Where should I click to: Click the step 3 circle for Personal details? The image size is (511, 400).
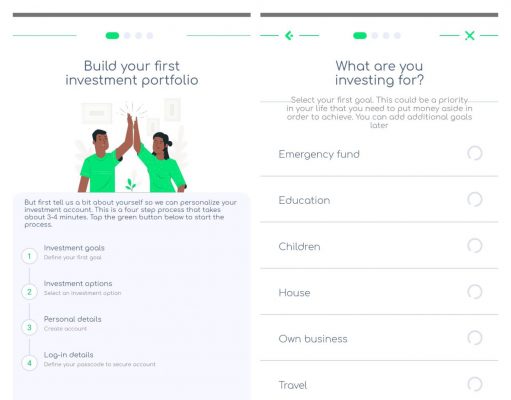pyautogui.click(x=29, y=327)
